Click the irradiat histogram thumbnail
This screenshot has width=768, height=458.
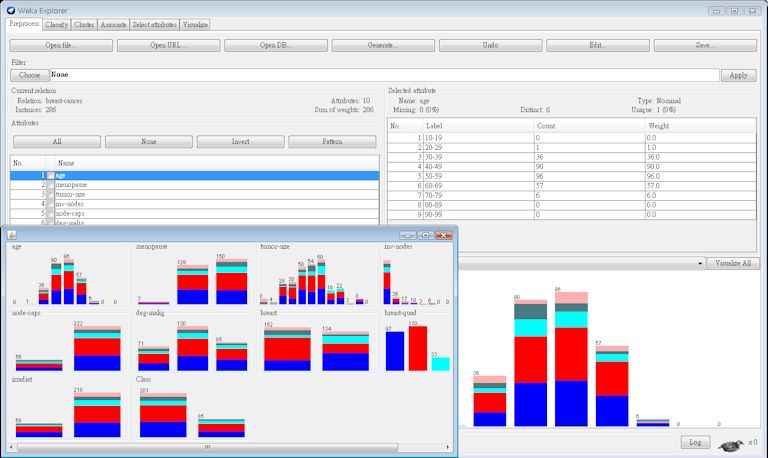69,408
